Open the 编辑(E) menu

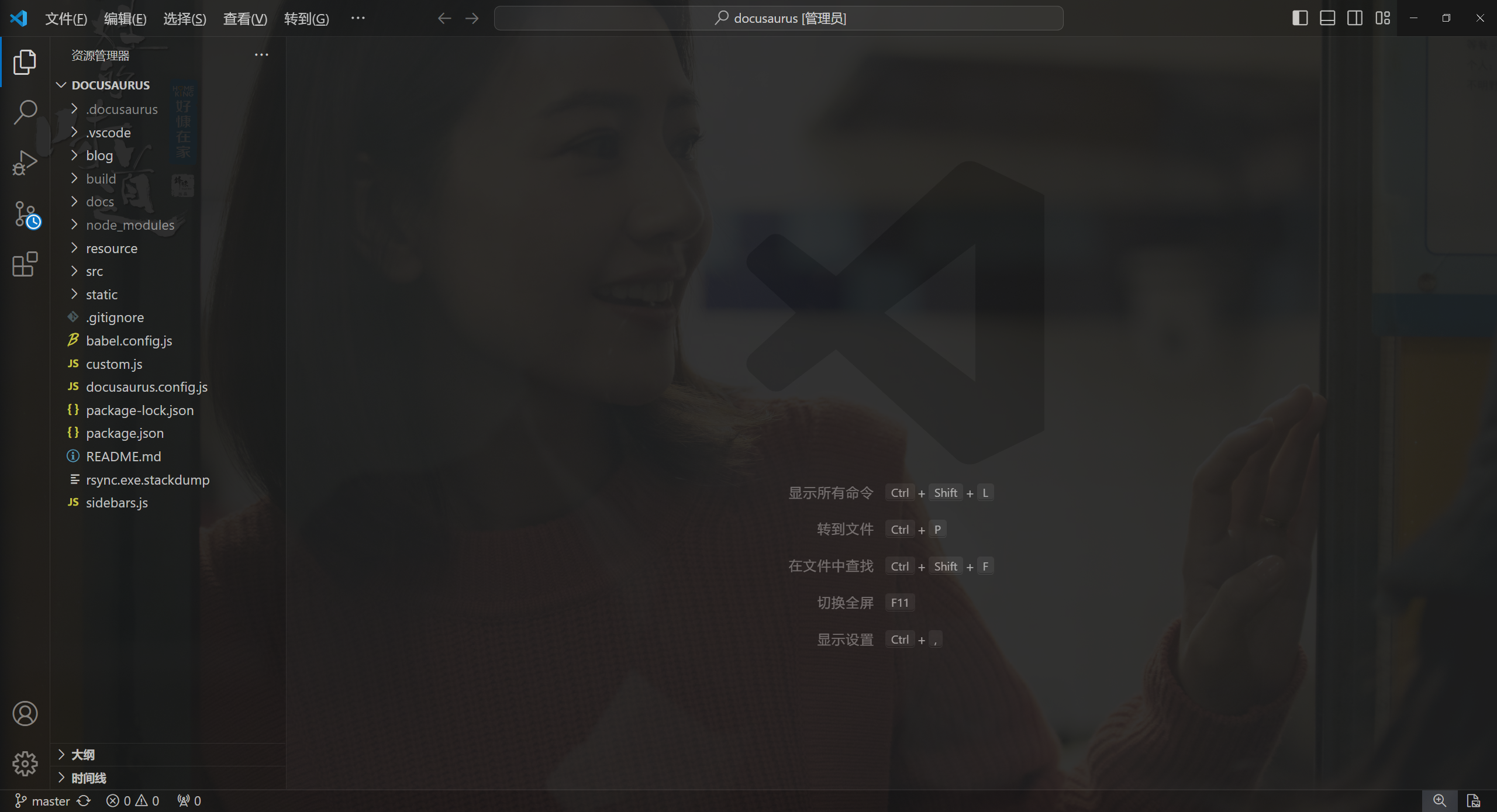[125, 19]
